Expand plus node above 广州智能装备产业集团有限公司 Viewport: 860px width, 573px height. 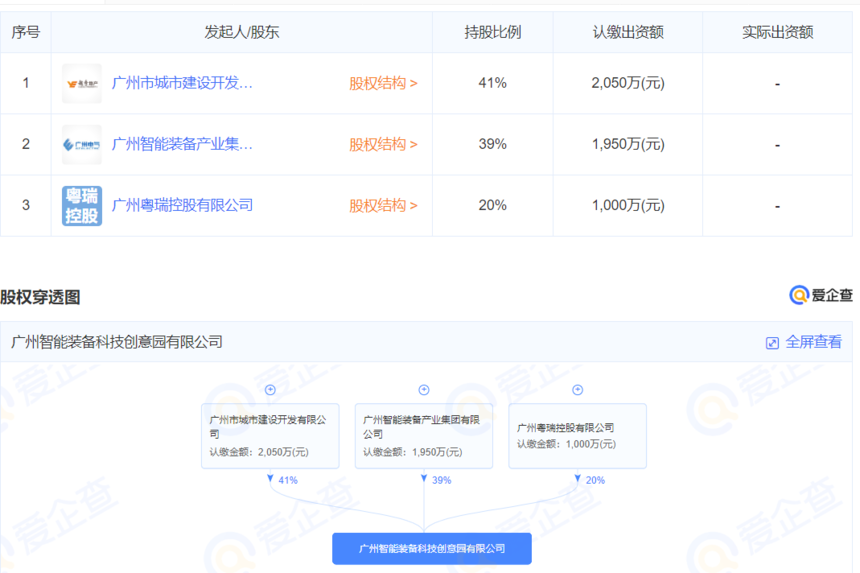[x=424, y=390]
